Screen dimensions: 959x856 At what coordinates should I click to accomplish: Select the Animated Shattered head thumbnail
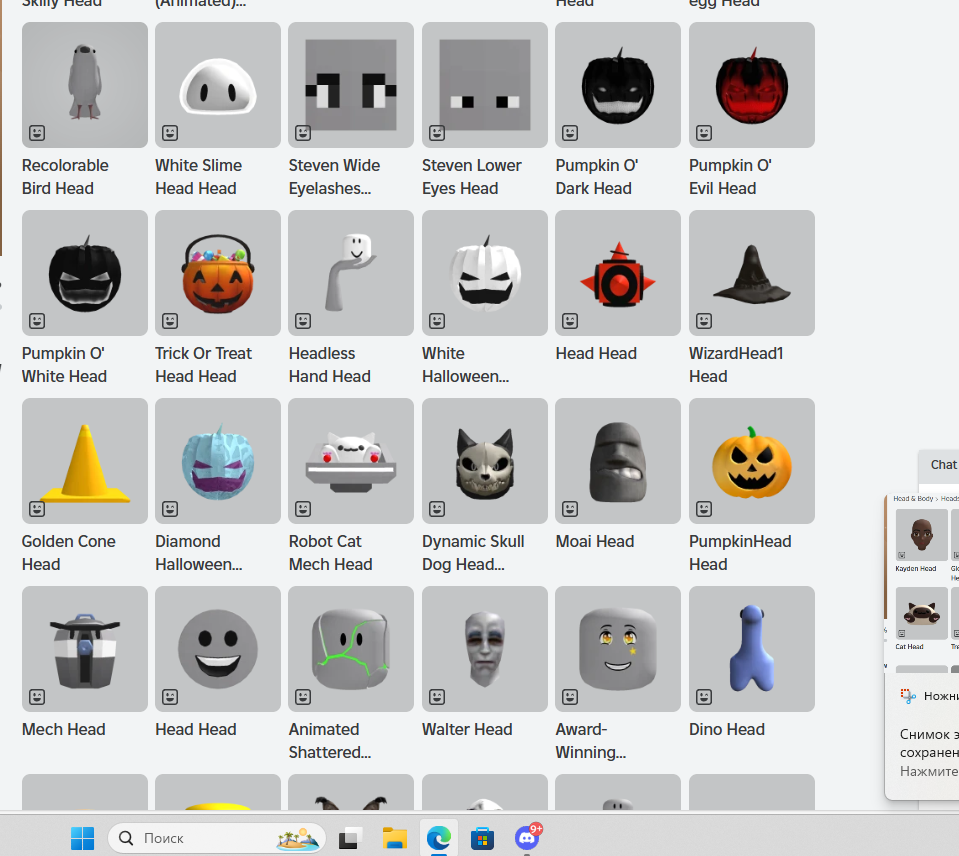click(351, 649)
